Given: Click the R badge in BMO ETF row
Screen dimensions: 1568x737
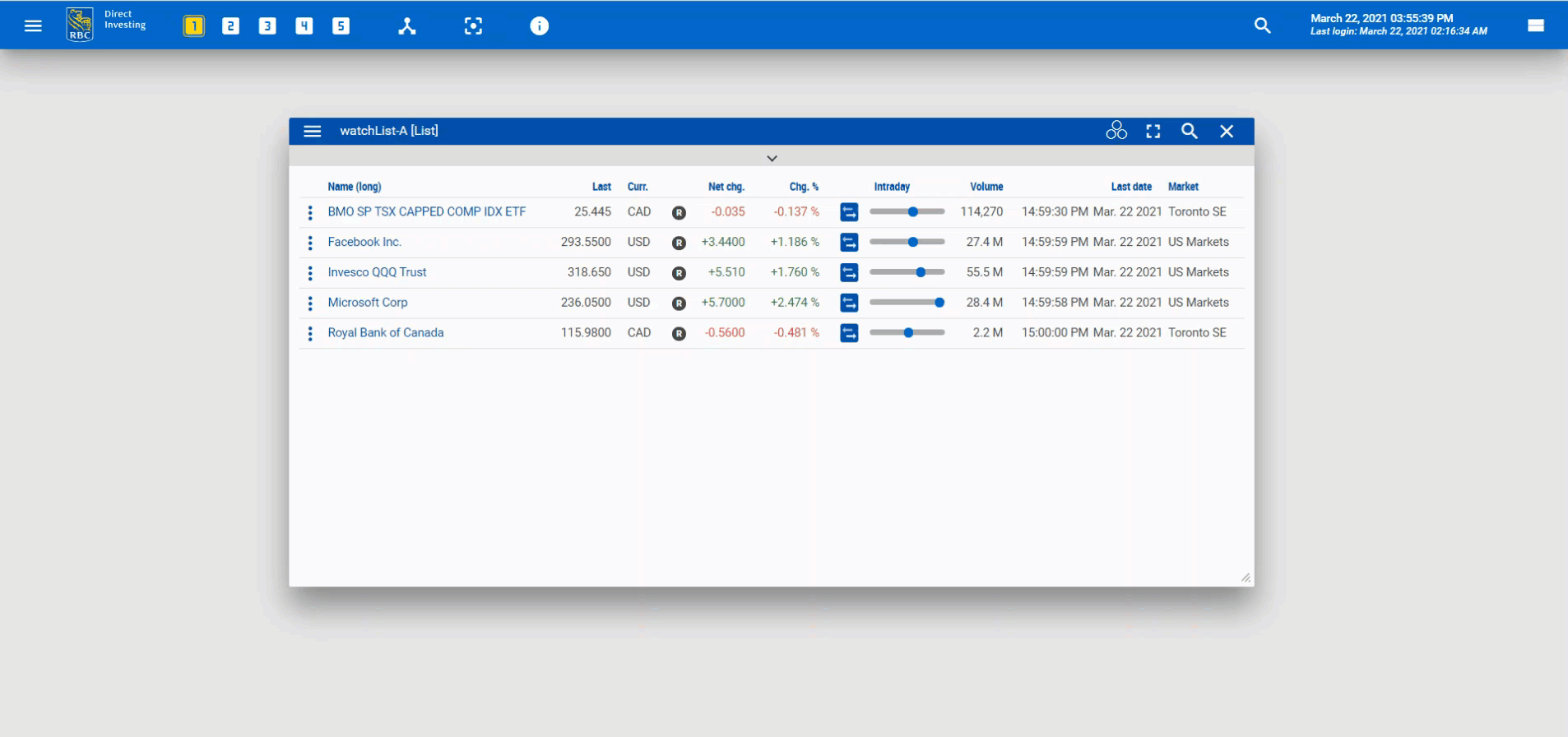Looking at the screenshot, I should click(x=679, y=213).
